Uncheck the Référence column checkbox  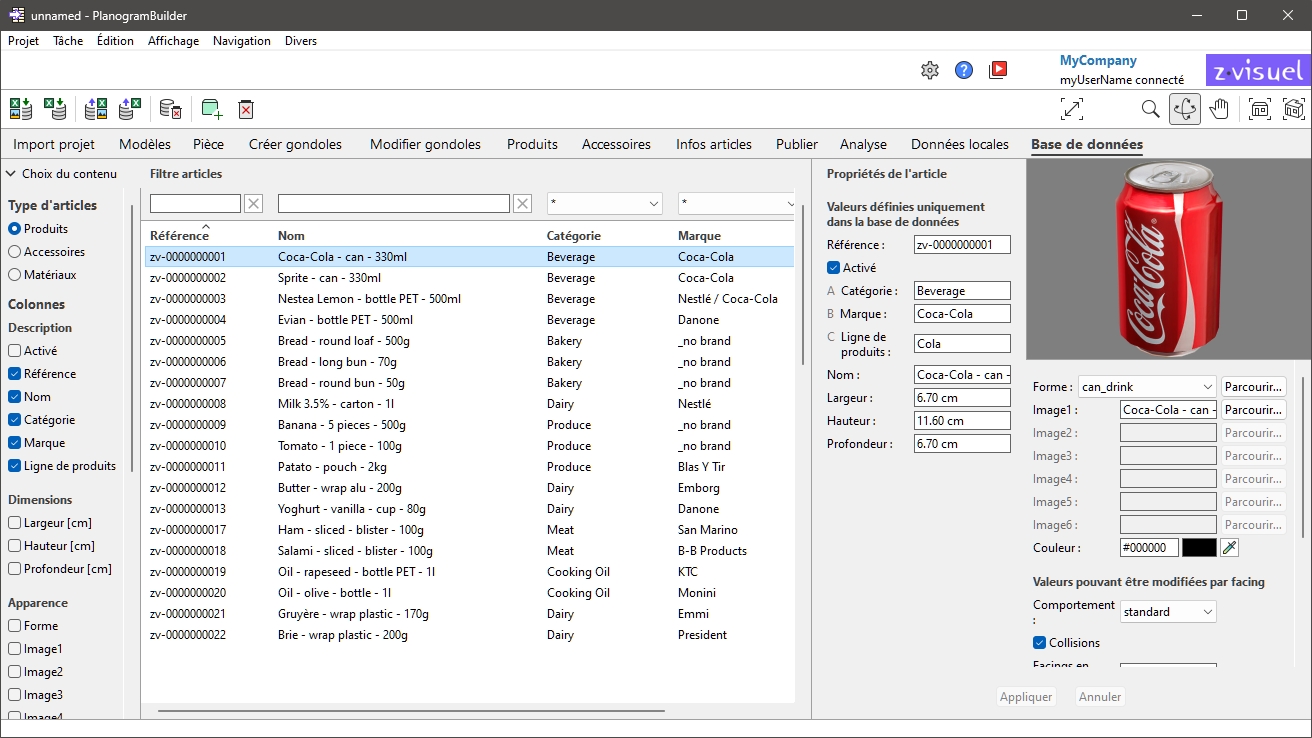pyautogui.click(x=14, y=374)
